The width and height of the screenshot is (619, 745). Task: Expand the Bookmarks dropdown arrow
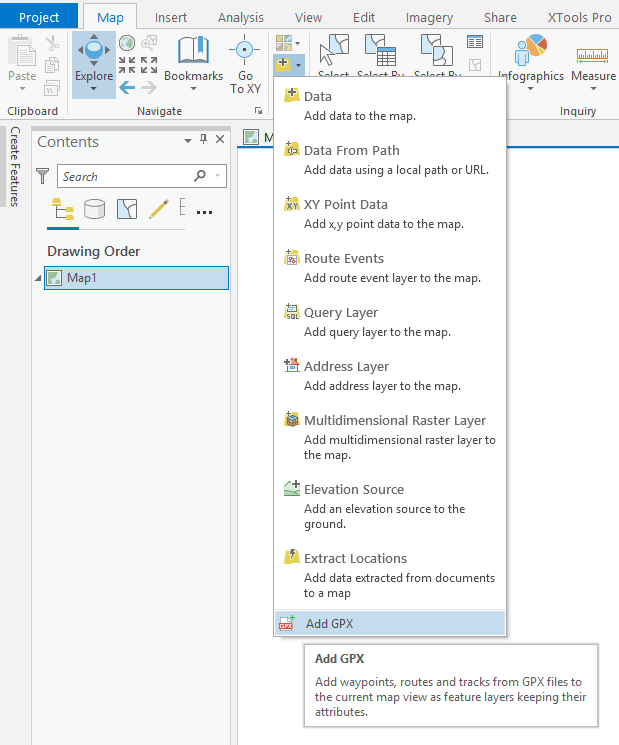coord(193,89)
